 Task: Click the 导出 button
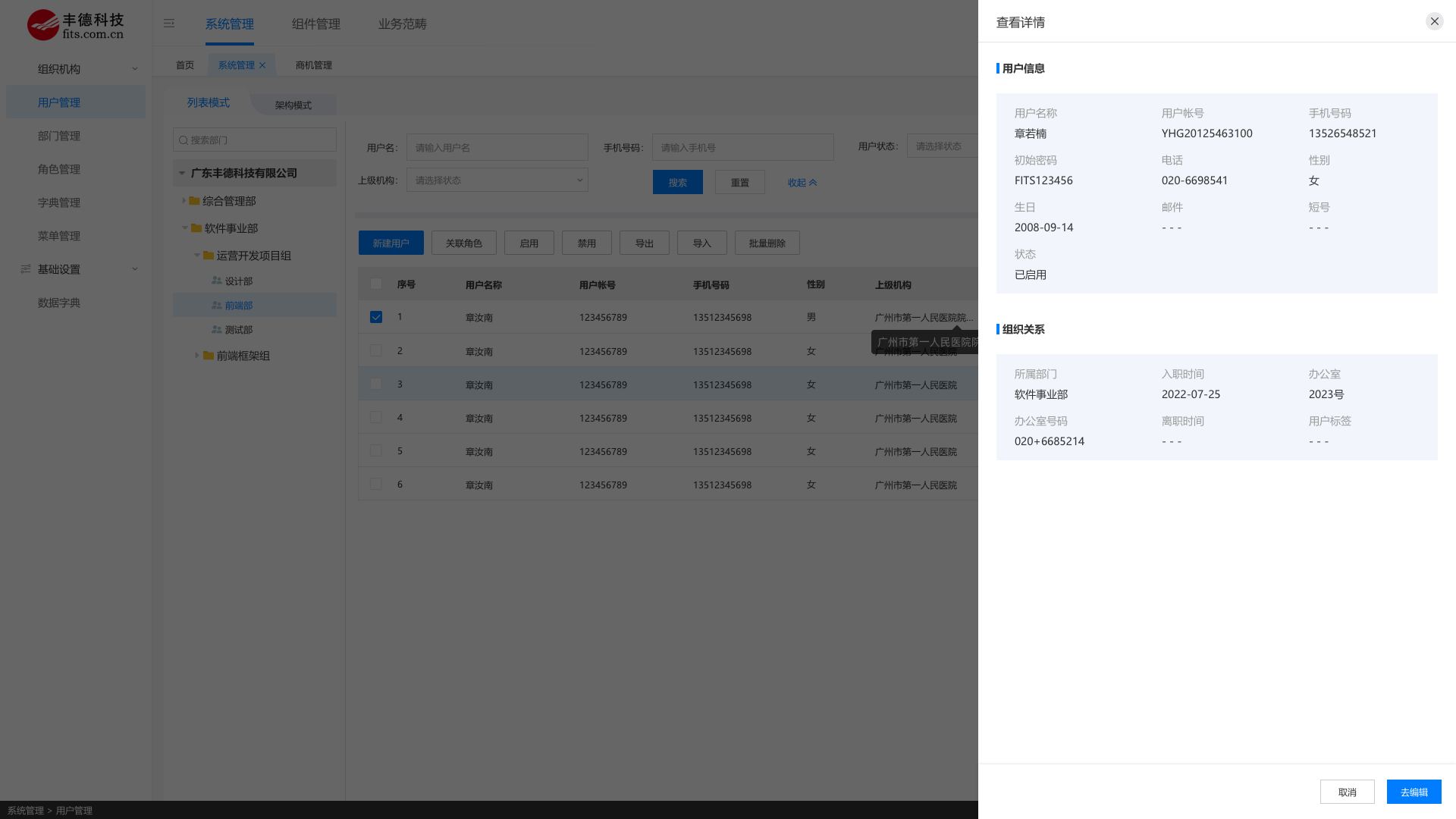point(645,243)
